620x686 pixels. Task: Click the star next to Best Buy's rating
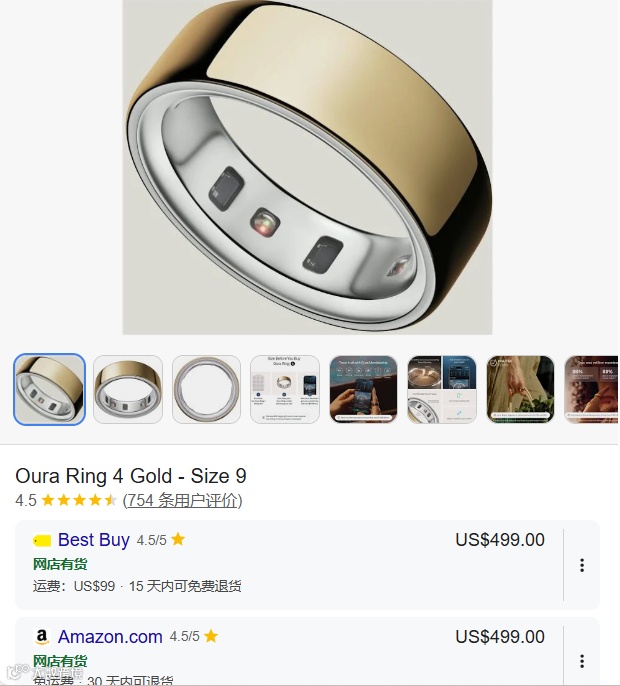(178, 539)
